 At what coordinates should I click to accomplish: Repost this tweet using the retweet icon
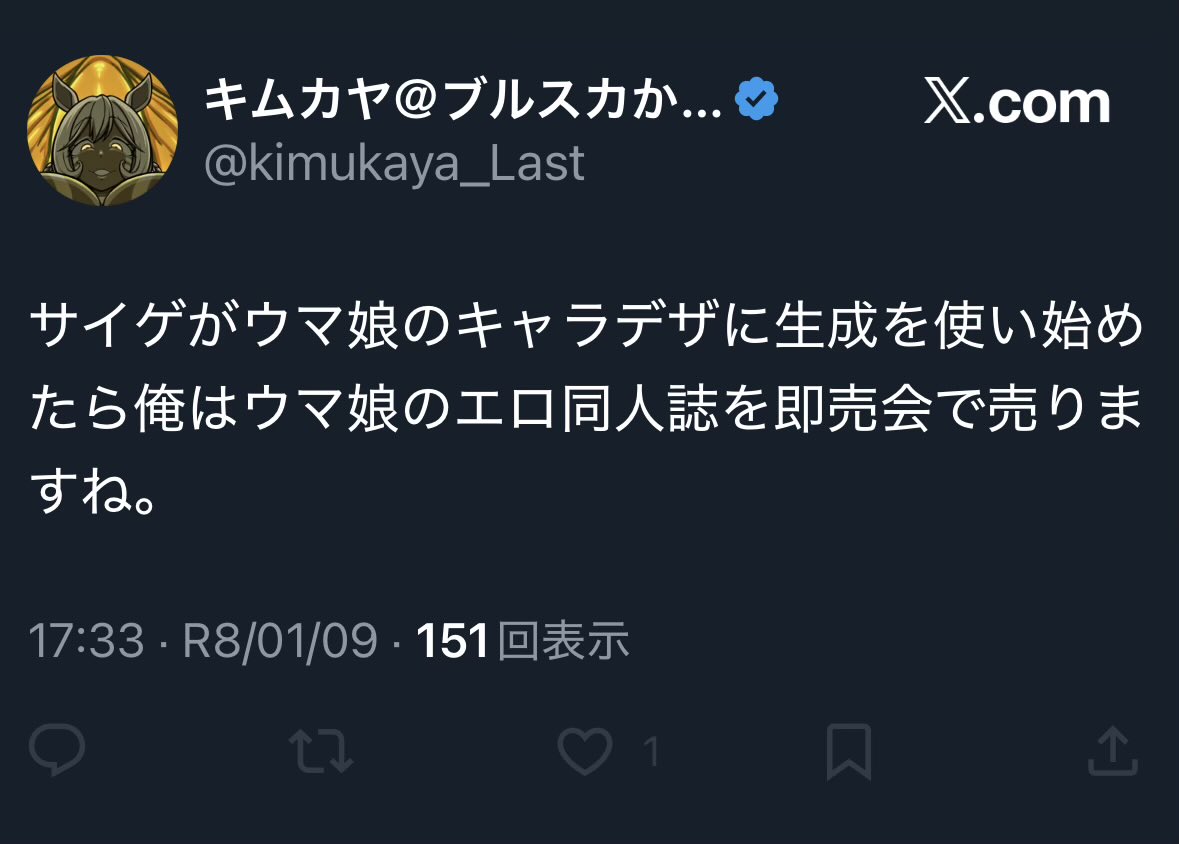click(x=320, y=752)
